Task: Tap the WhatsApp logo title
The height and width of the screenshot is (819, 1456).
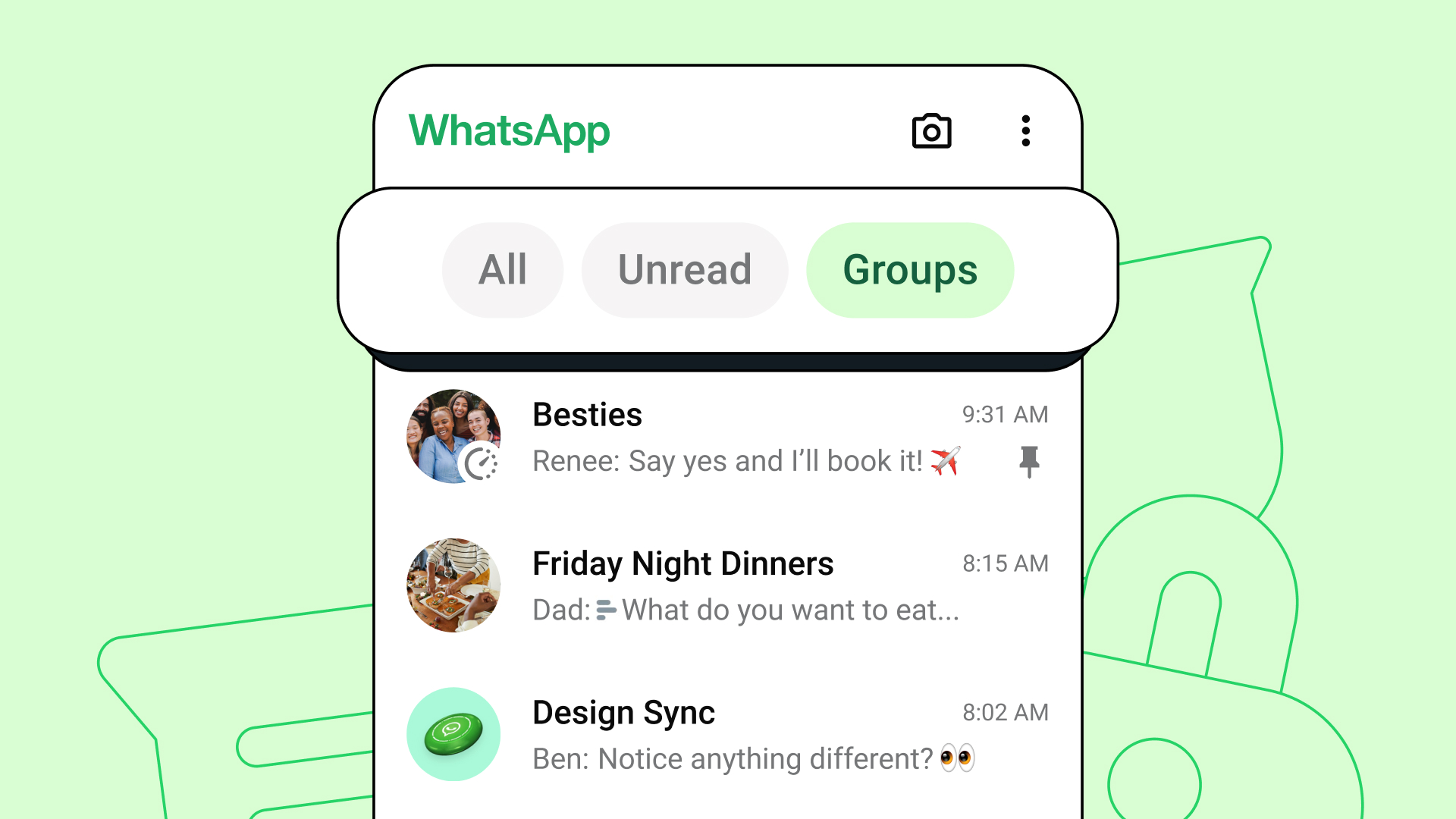Action: pyautogui.click(x=509, y=130)
